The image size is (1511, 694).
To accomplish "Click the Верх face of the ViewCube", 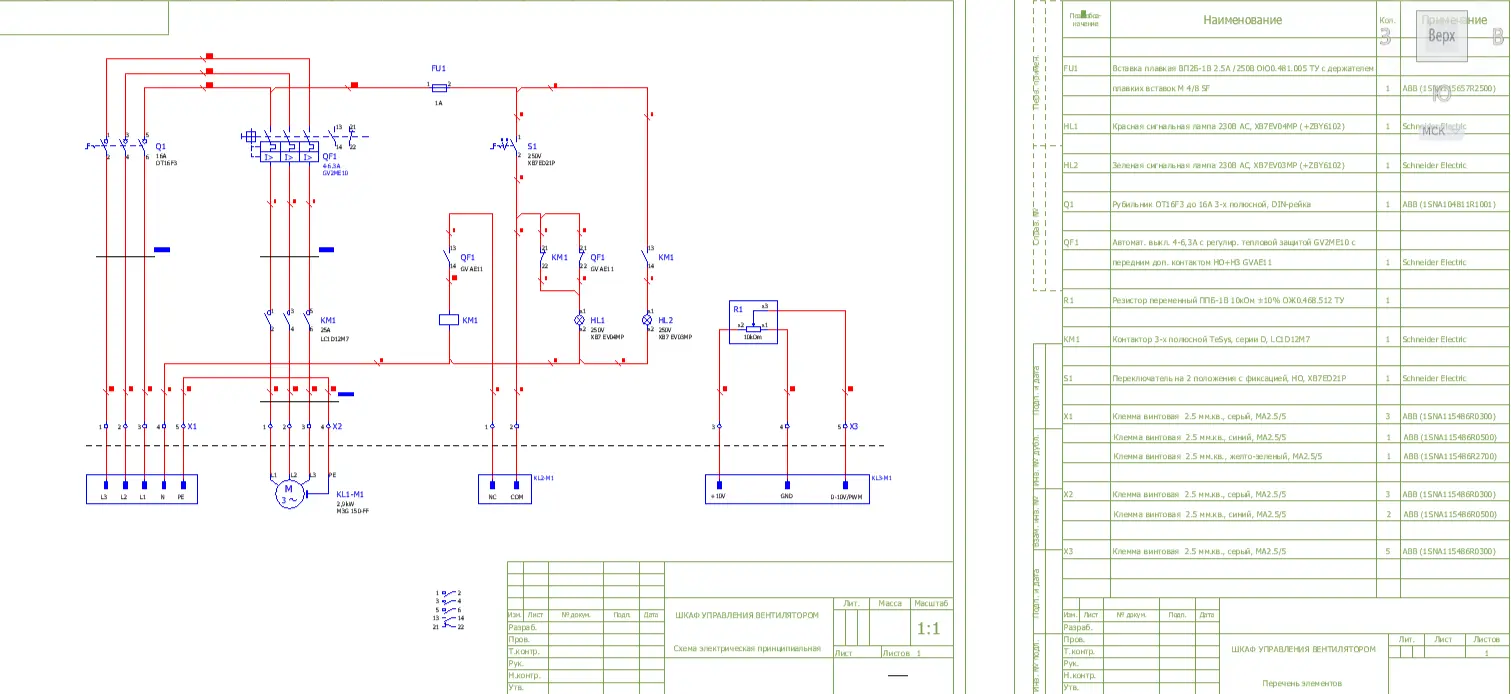I will (x=1441, y=36).
